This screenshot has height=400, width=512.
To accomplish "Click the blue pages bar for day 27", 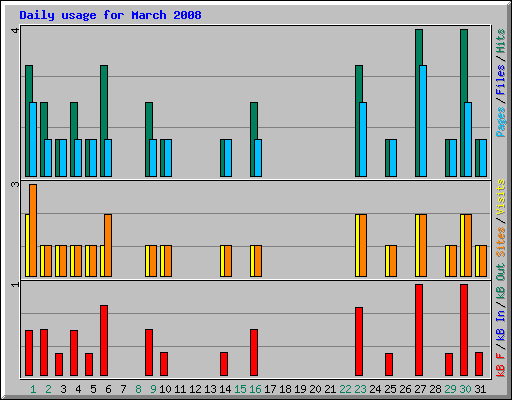I will (423, 121).
